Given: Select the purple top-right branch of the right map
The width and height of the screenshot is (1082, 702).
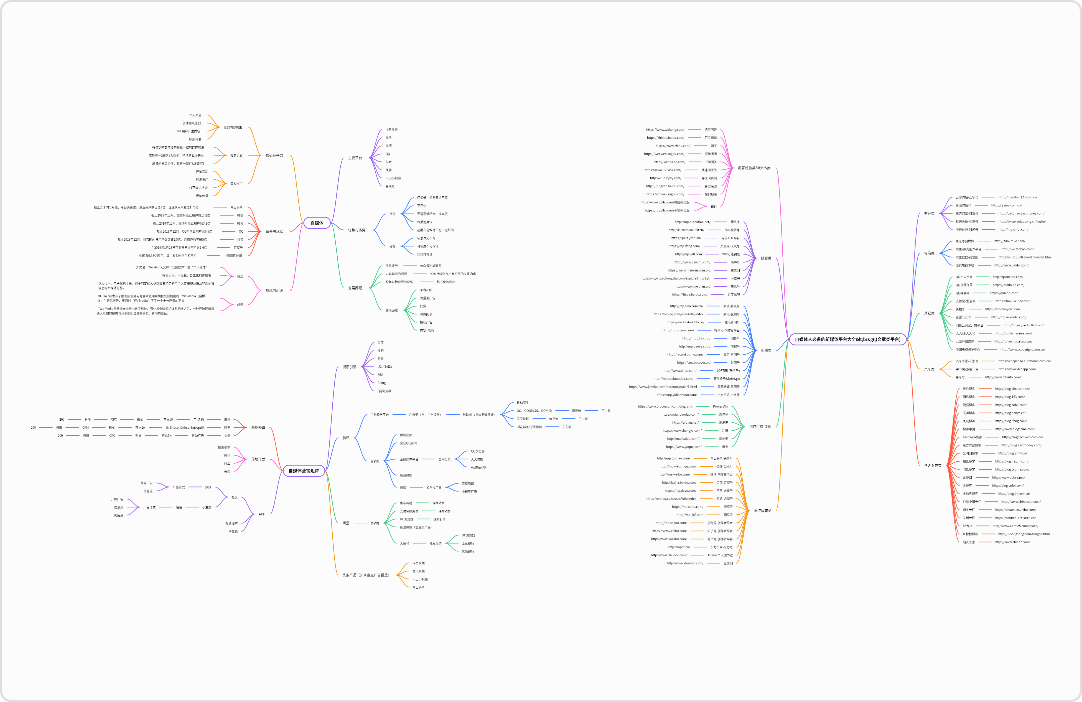Looking at the screenshot, I should coord(929,213).
